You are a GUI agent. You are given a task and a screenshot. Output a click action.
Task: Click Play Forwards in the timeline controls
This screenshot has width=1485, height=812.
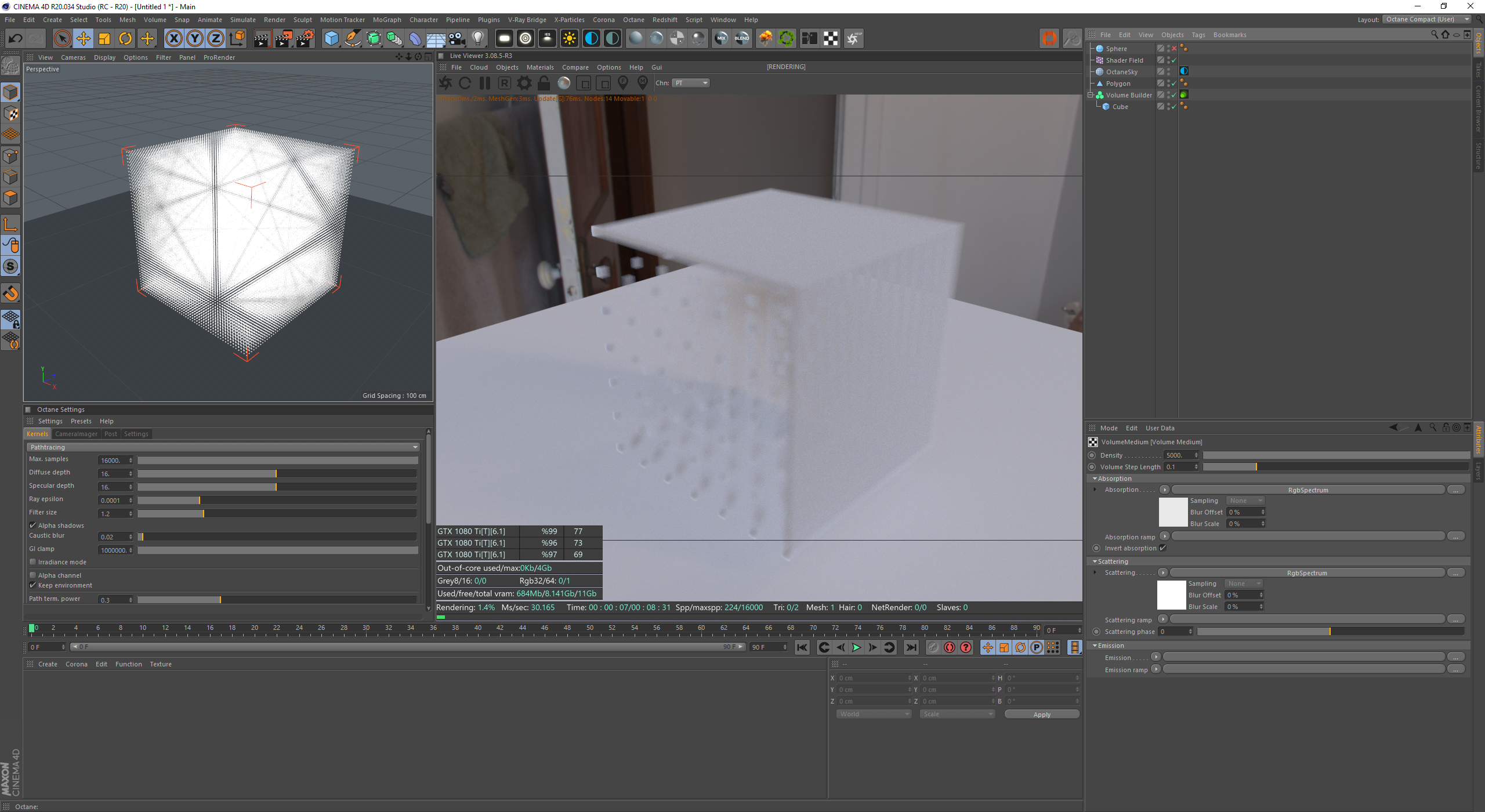tap(856, 647)
